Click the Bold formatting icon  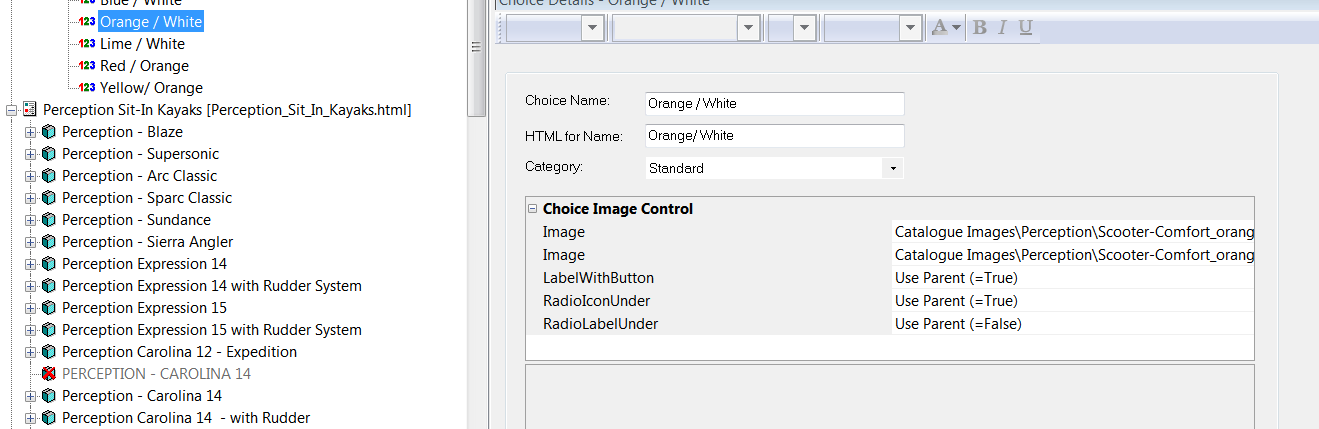[980, 28]
